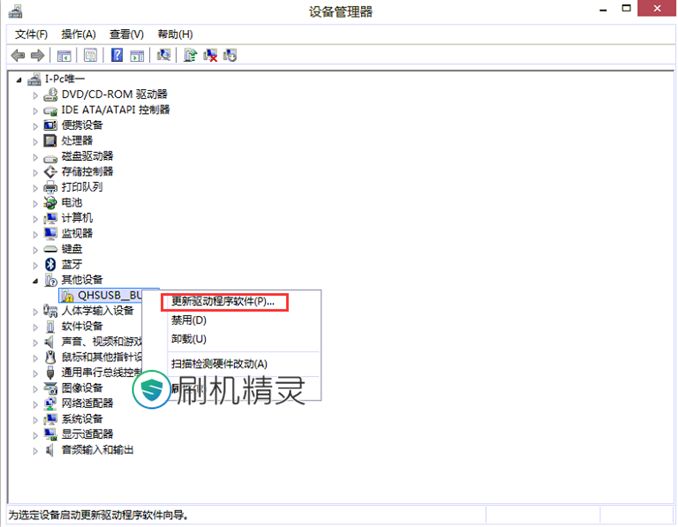Image resolution: width=678 pixels, height=527 pixels.
Task: Select the 蓝牙 Bluetooth icon
Action: (50, 264)
